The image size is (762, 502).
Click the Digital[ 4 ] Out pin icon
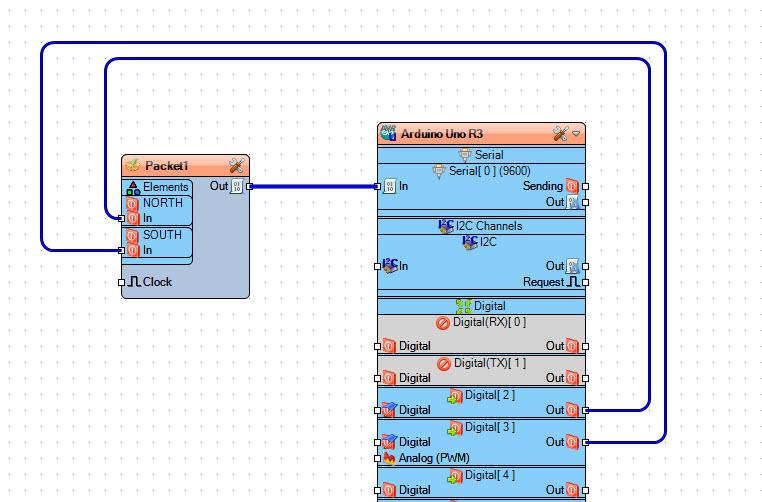coord(572,490)
